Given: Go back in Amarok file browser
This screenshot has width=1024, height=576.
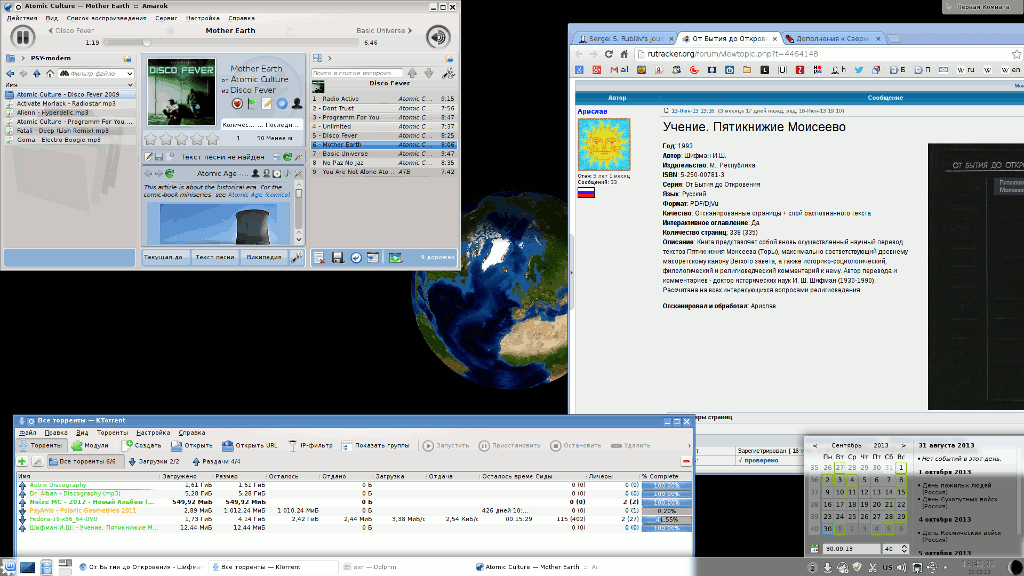Looking at the screenshot, I should [10, 74].
